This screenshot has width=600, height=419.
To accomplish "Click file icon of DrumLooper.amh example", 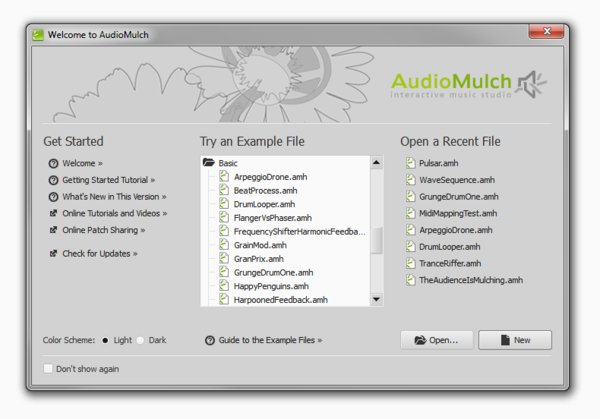I will (x=224, y=204).
